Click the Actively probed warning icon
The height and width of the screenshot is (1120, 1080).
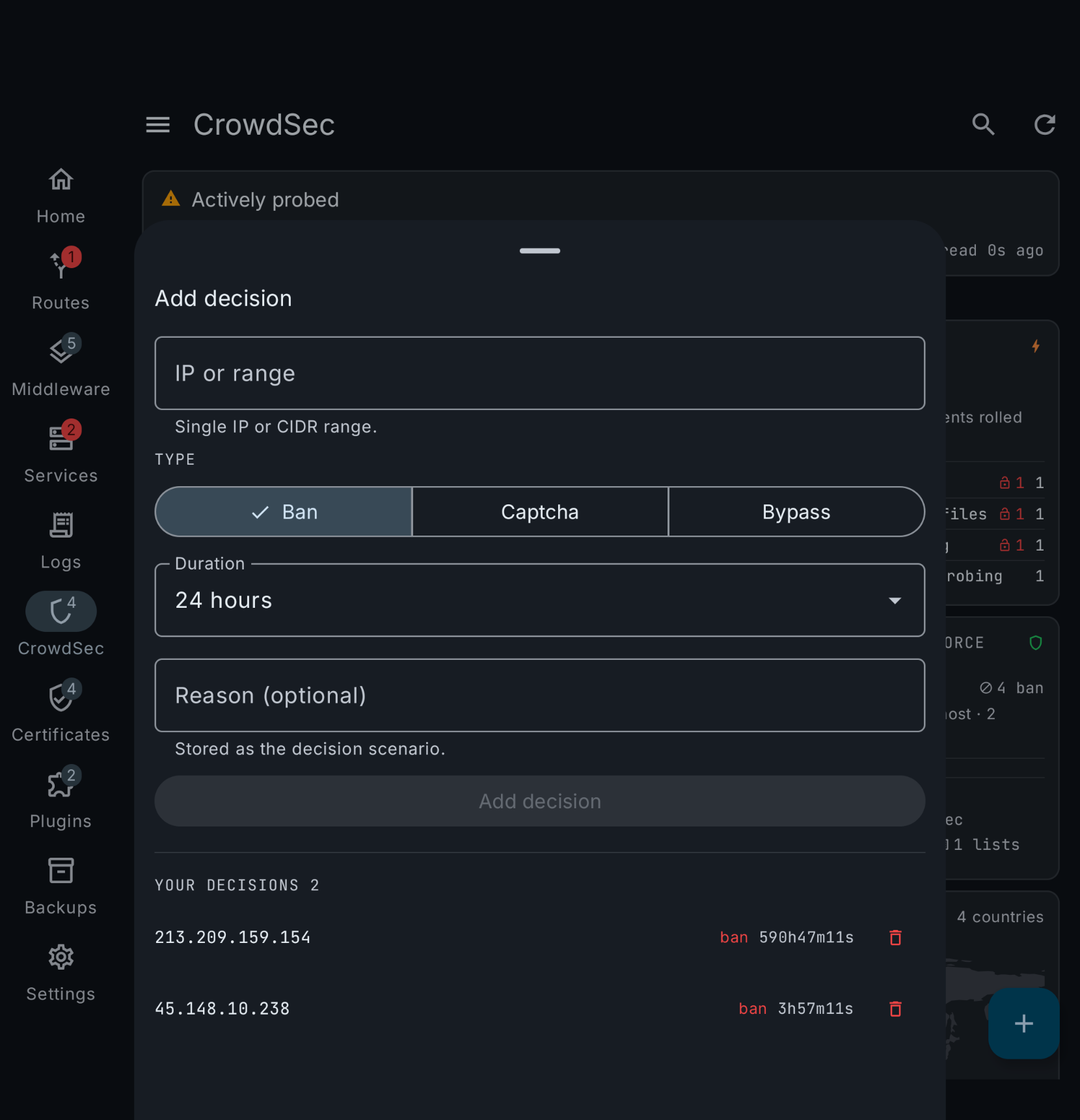pos(171,198)
